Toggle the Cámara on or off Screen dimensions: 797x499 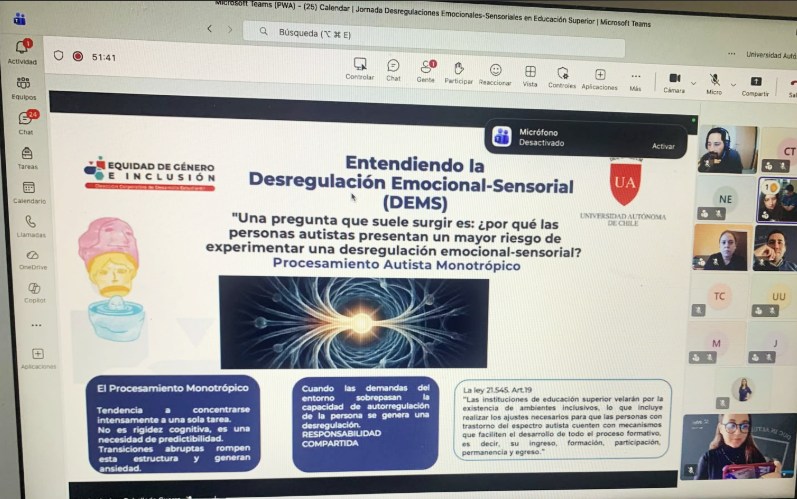pos(675,83)
